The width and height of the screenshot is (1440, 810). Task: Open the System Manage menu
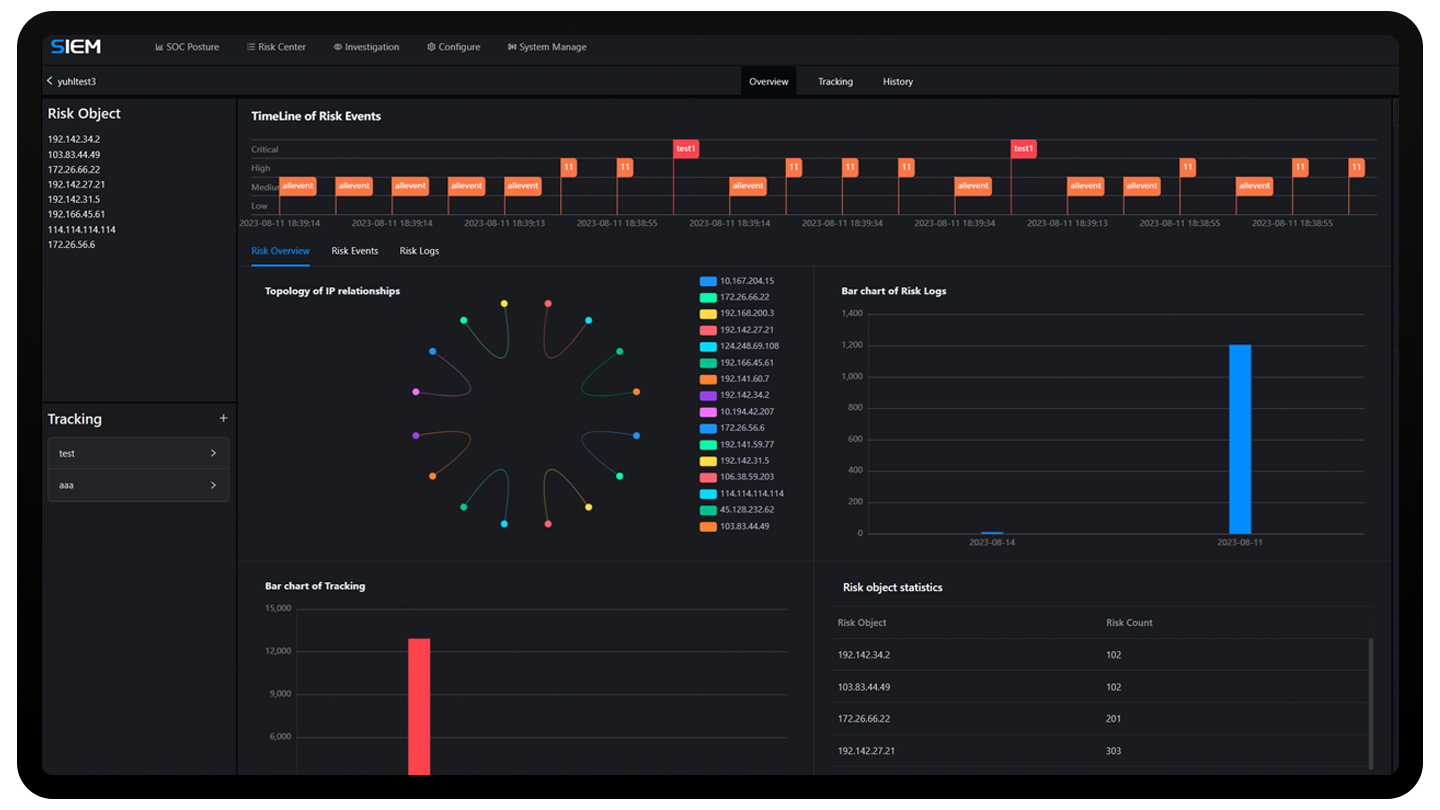[547, 47]
